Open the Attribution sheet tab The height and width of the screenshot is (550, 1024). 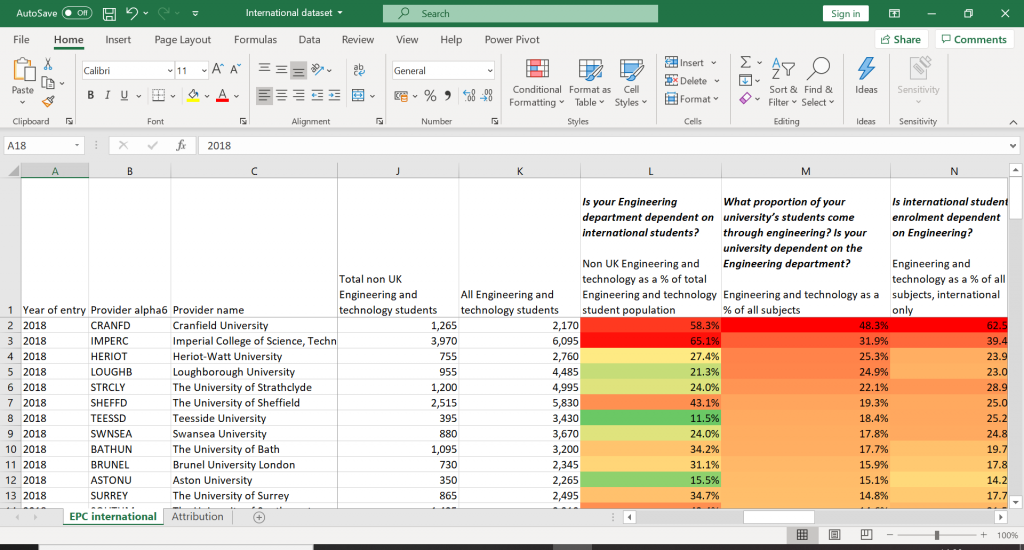pos(197,517)
